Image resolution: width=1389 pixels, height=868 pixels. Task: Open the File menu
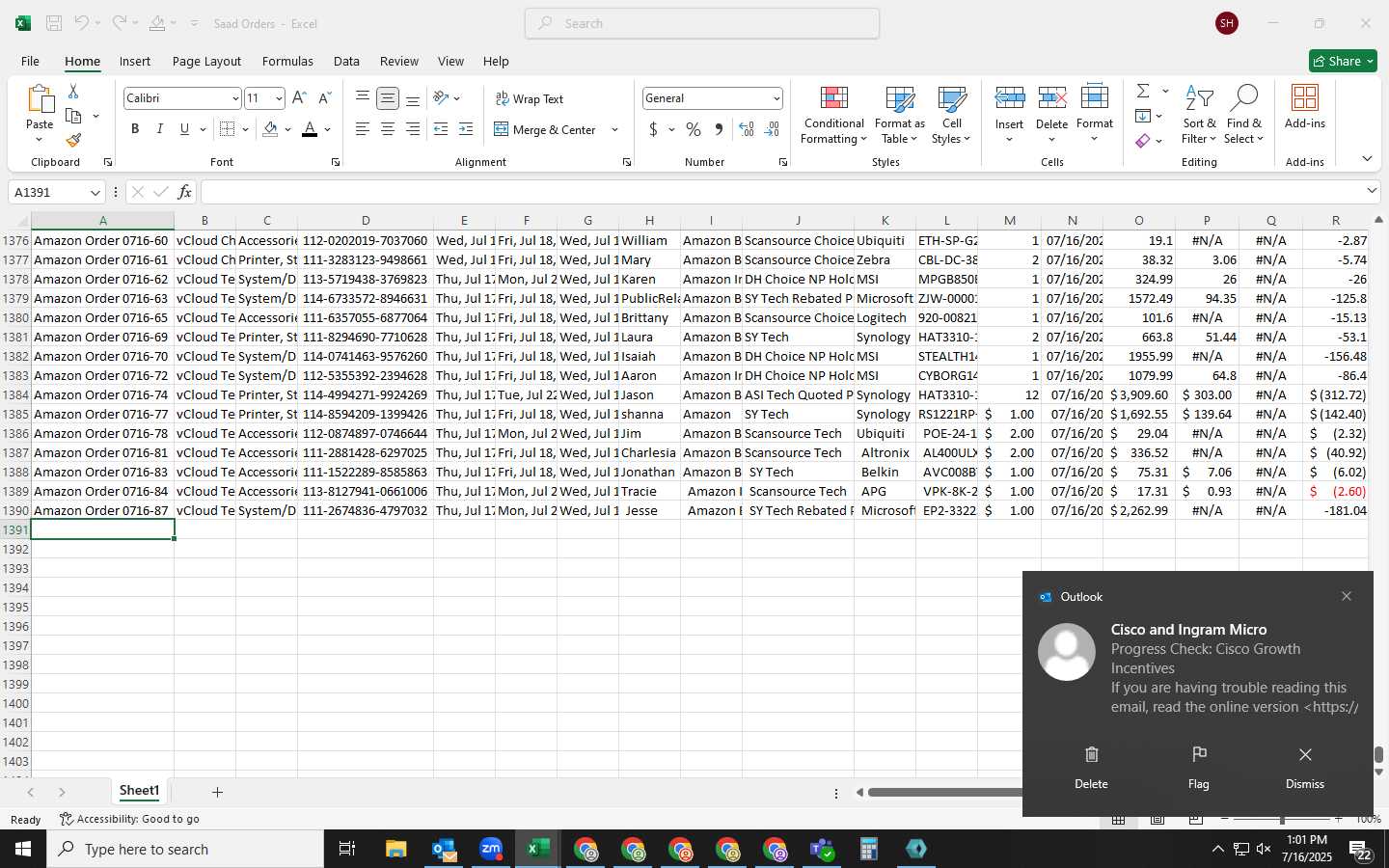pyautogui.click(x=30, y=61)
